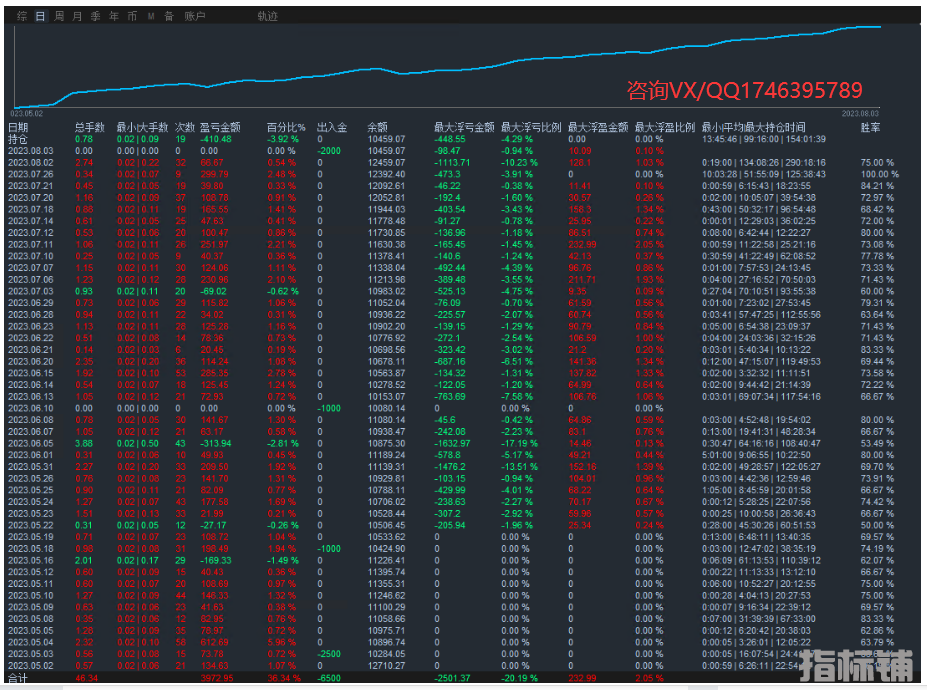Switch to the 月 monthly tab
This screenshot has height=690, width=927.
77,16
